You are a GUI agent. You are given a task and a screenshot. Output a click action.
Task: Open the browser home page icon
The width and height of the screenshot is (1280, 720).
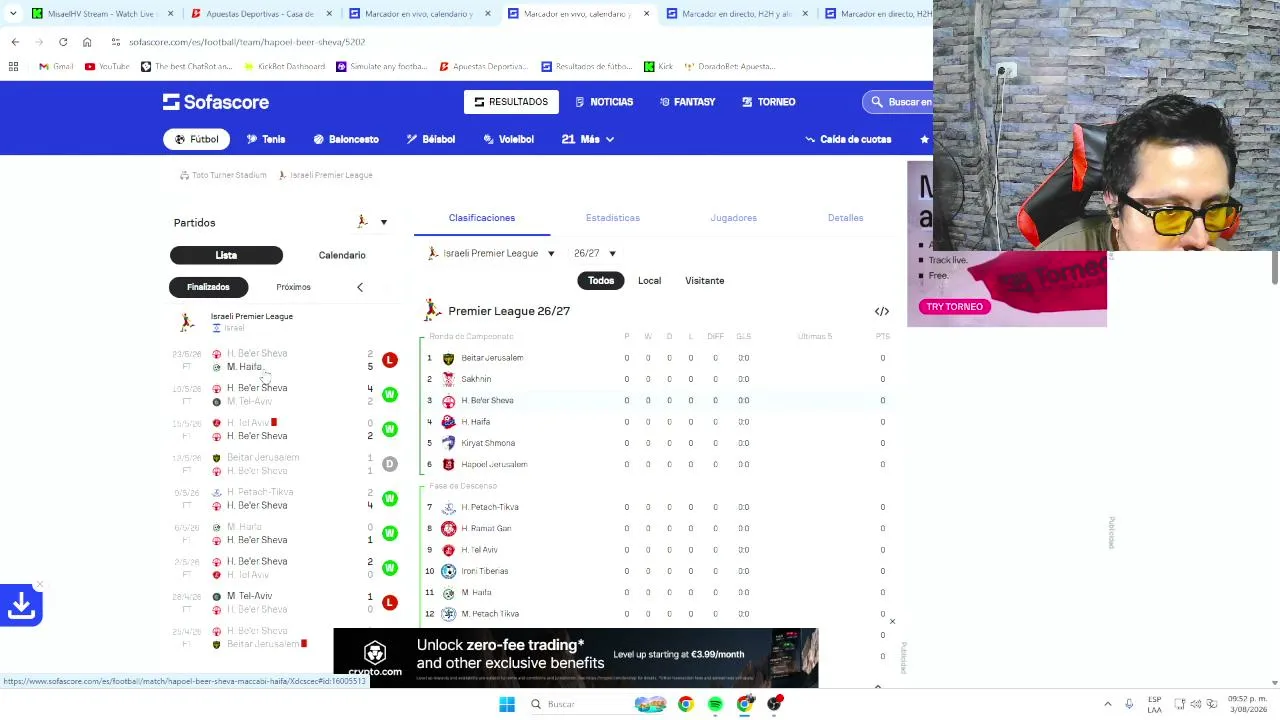click(87, 42)
